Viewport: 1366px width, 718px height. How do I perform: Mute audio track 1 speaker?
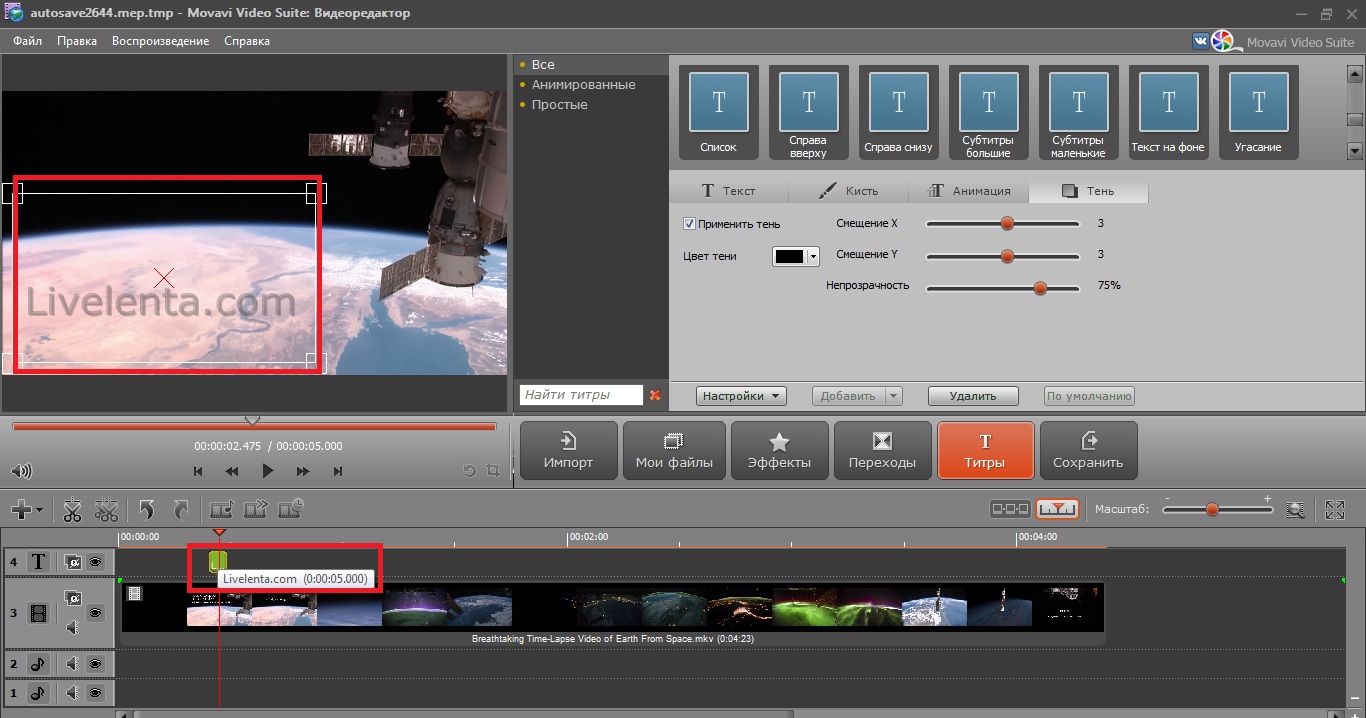tap(72, 692)
